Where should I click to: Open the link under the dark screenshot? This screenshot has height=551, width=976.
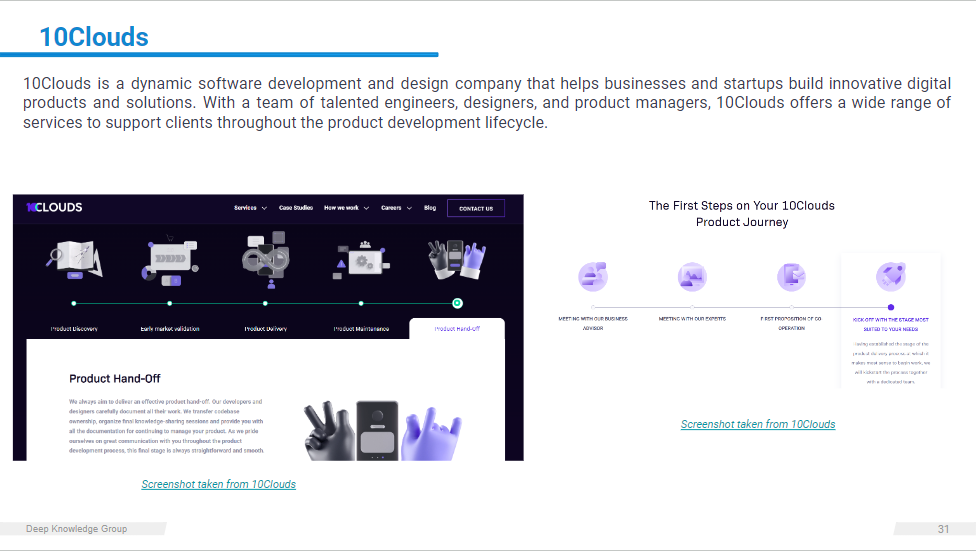(219, 484)
